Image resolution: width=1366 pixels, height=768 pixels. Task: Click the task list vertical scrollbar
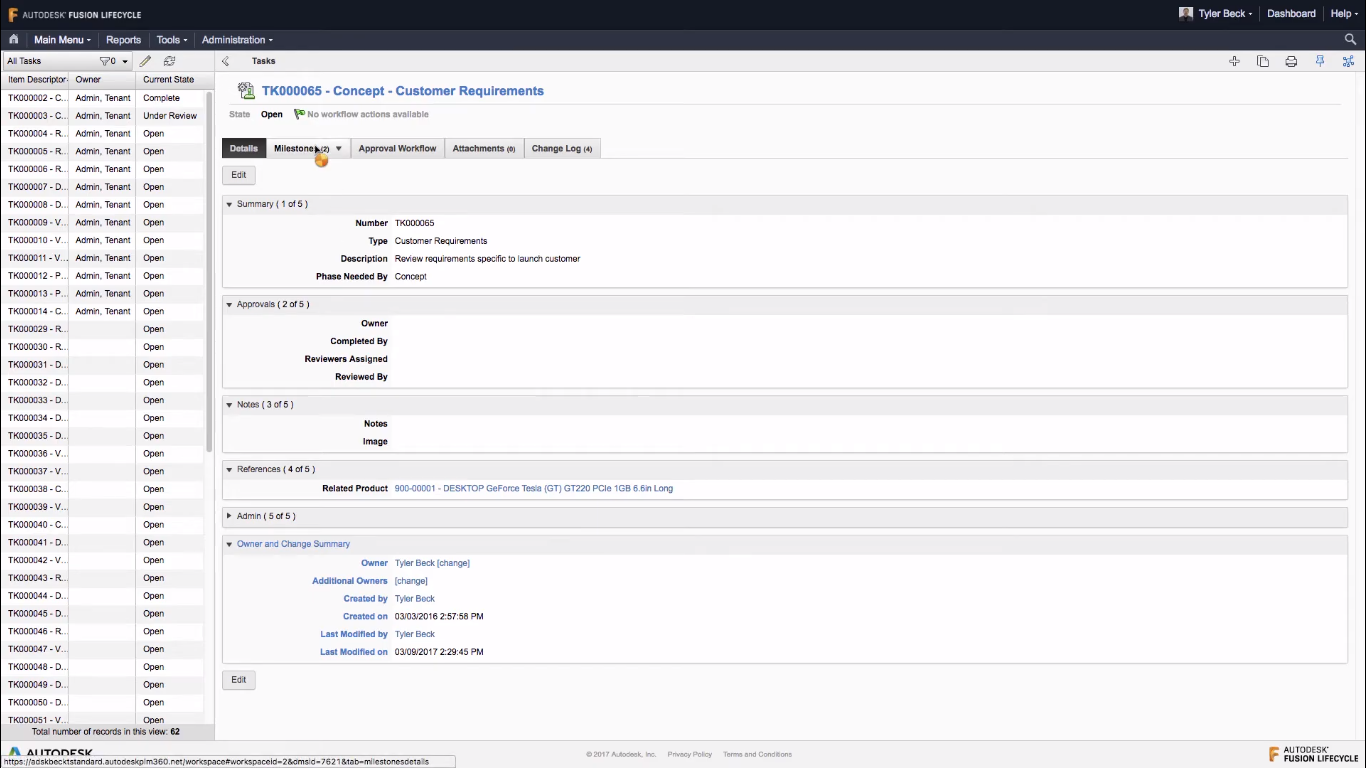point(209,270)
